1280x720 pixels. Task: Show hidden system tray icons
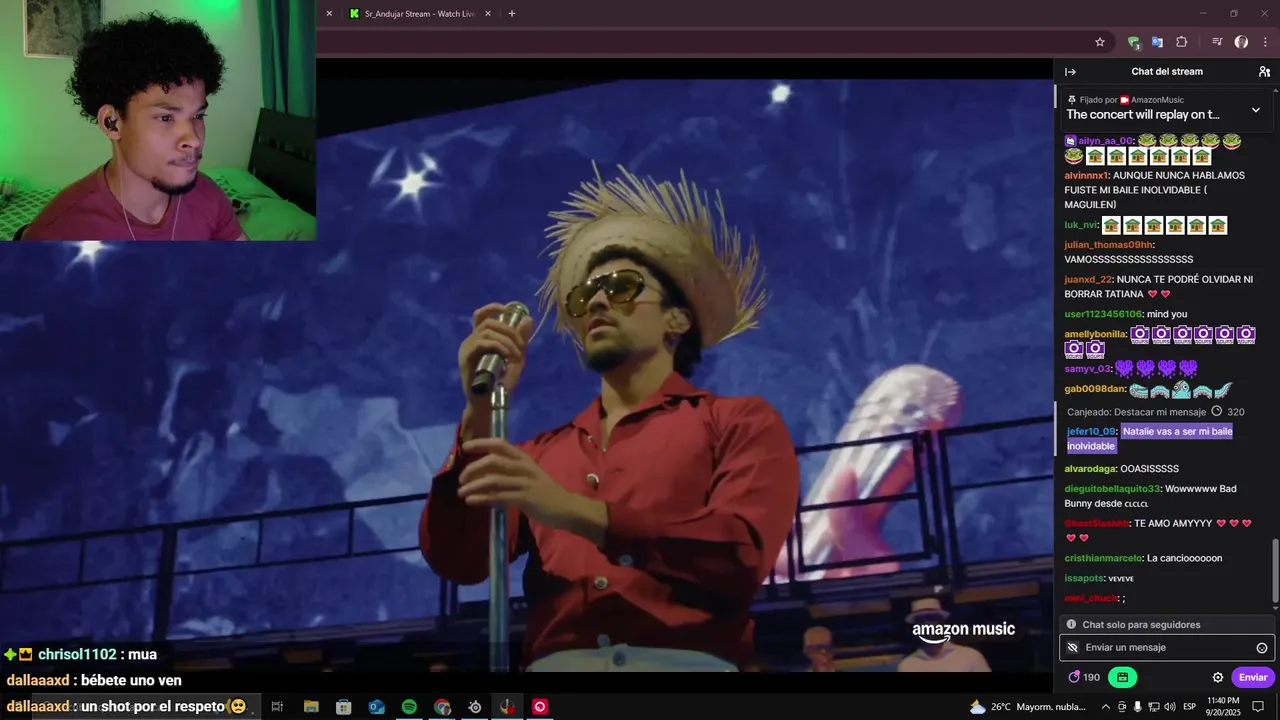coord(1106,707)
